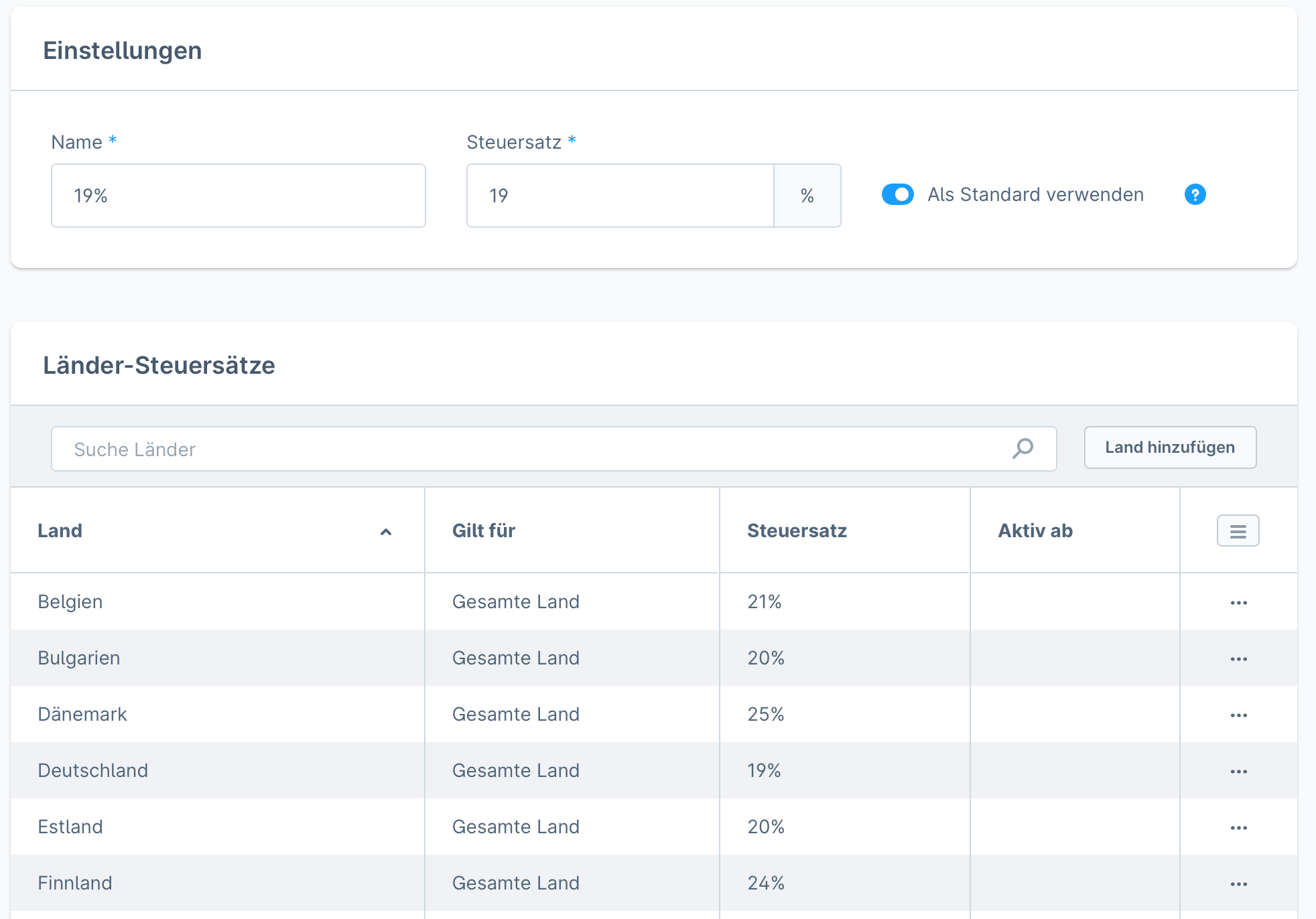Click the blue help question mark icon
Screen dimensions: 1316x919
[1195, 194]
